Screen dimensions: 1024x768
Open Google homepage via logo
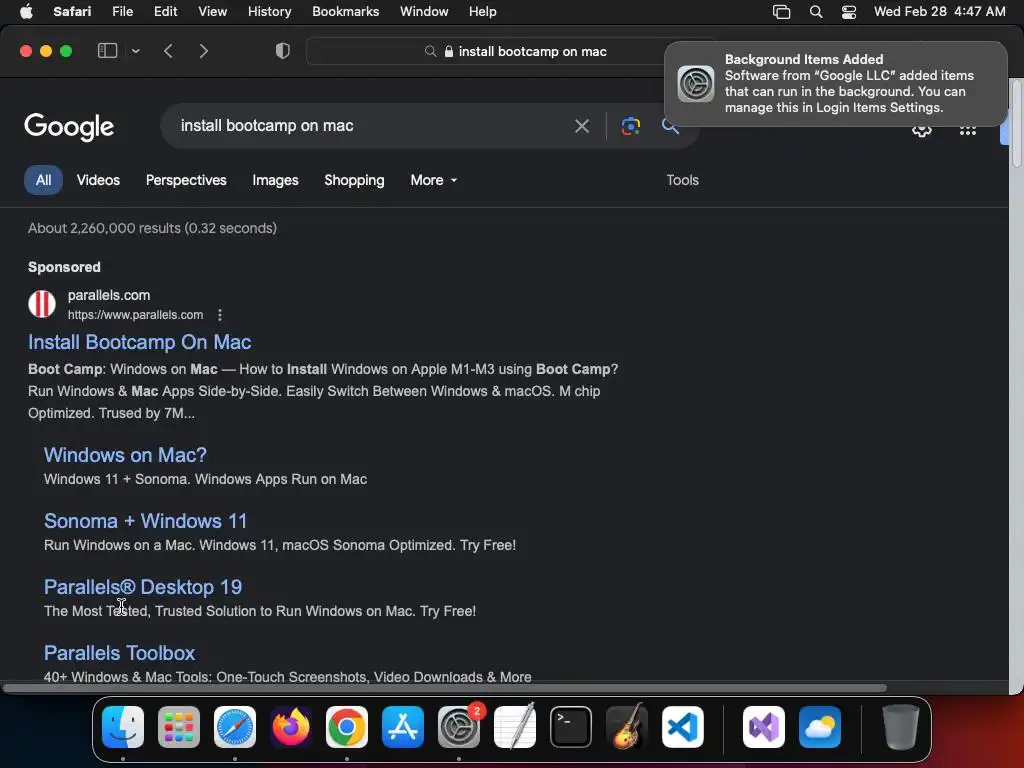pos(69,127)
